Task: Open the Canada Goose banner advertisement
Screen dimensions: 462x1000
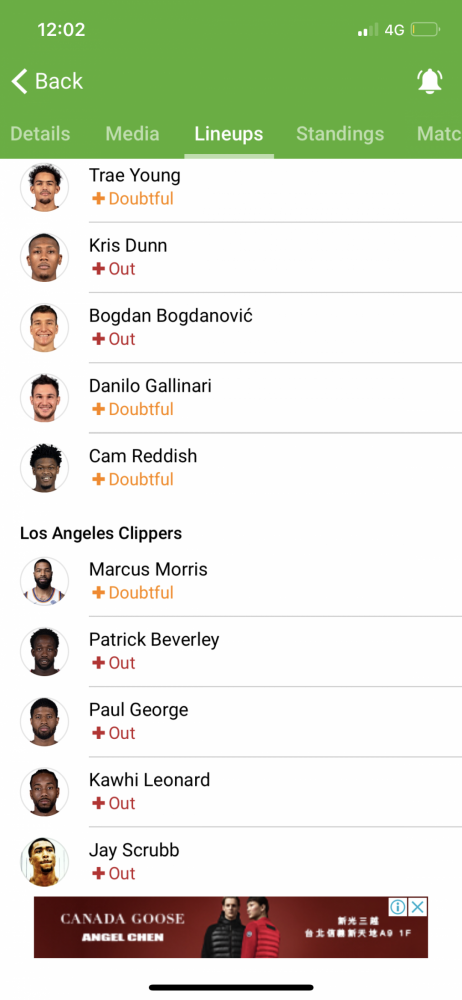Action: (231, 927)
